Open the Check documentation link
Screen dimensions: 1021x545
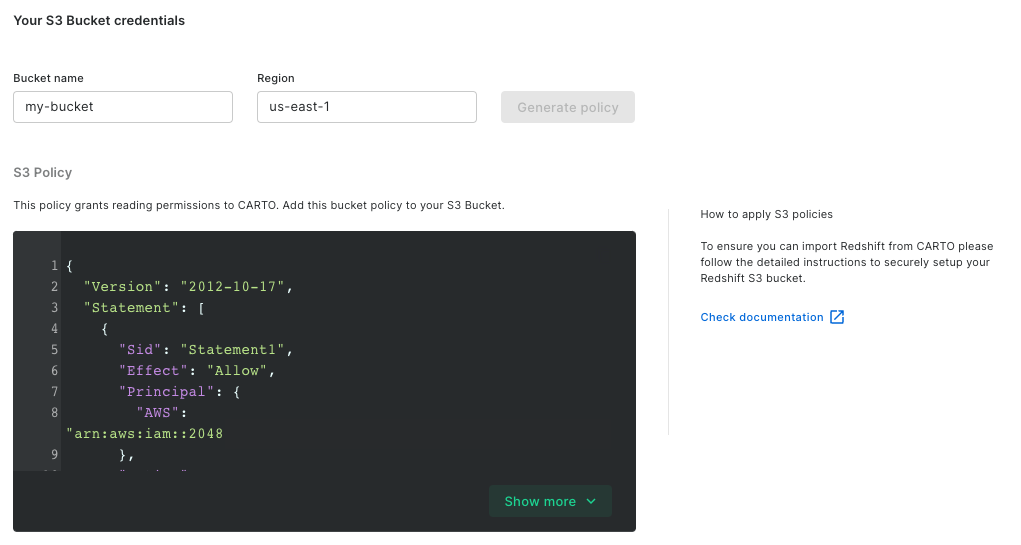[x=762, y=318]
